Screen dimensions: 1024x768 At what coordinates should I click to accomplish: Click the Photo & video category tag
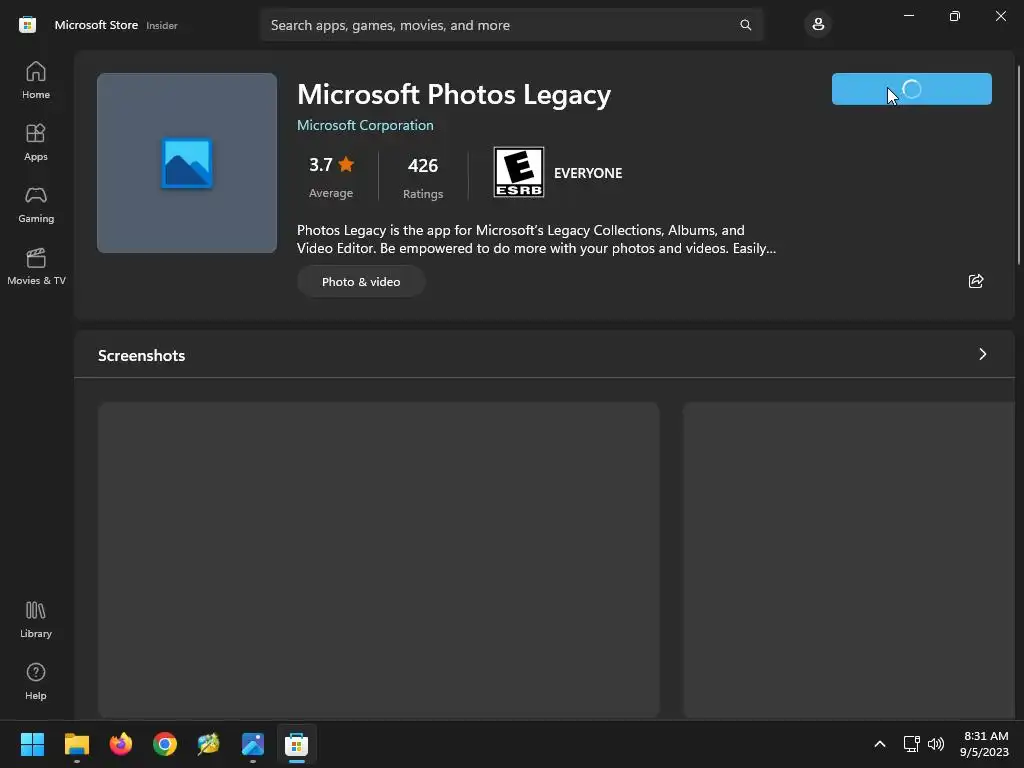[x=361, y=281]
